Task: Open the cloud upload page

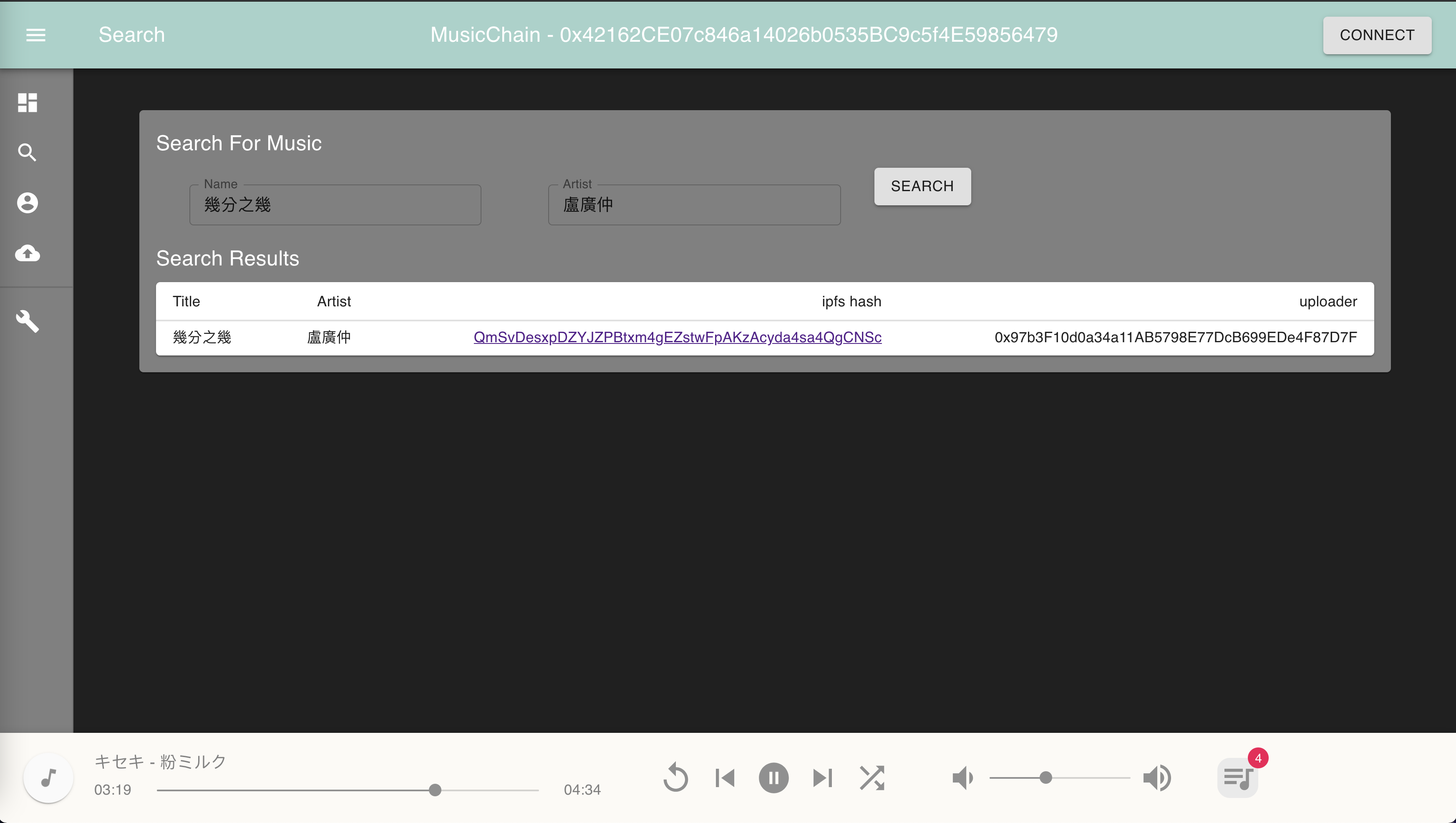Action: pyautogui.click(x=27, y=252)
